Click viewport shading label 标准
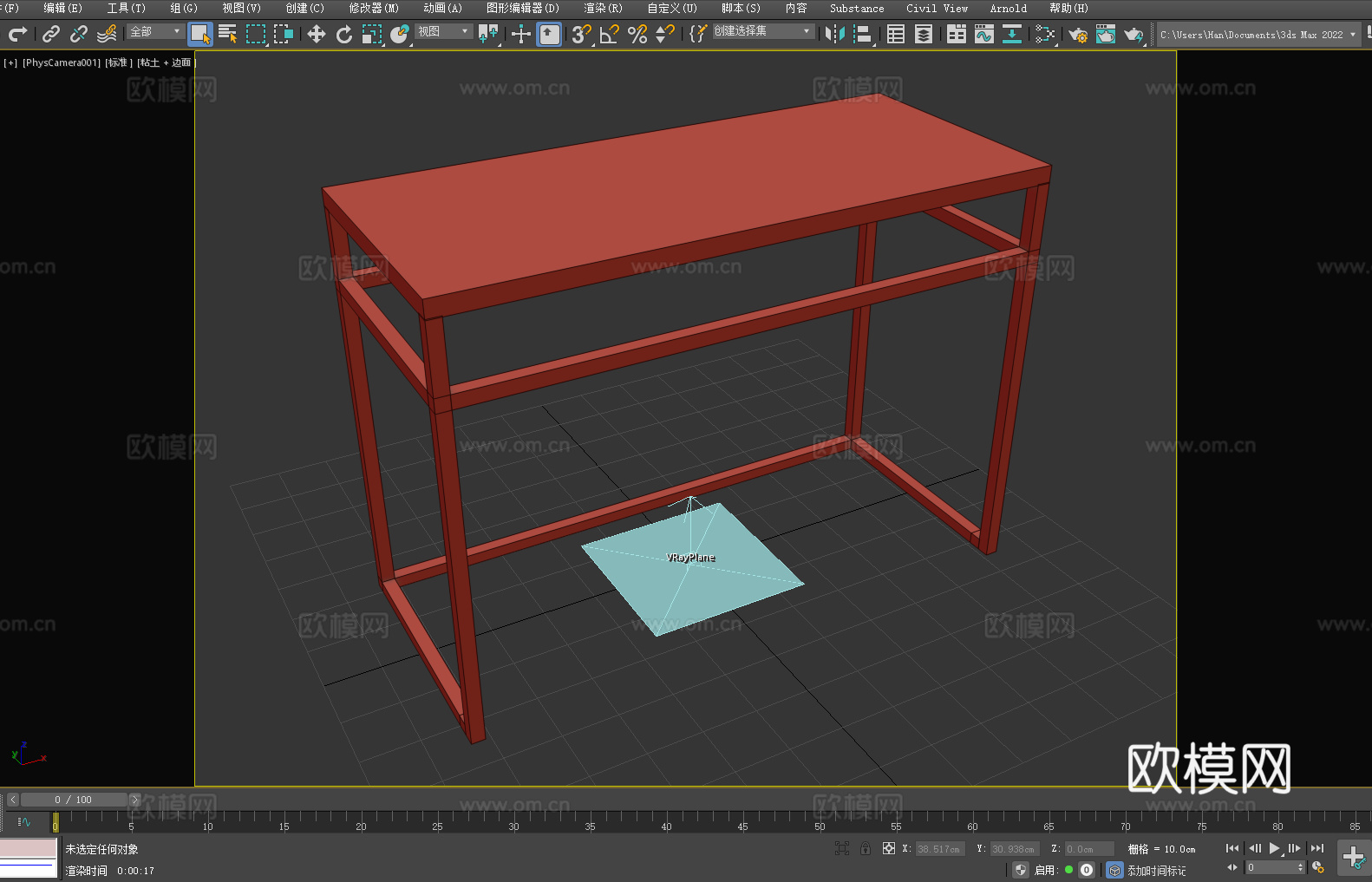The height and width of the screenshot is (882, 1372). [x=119, y=62]
